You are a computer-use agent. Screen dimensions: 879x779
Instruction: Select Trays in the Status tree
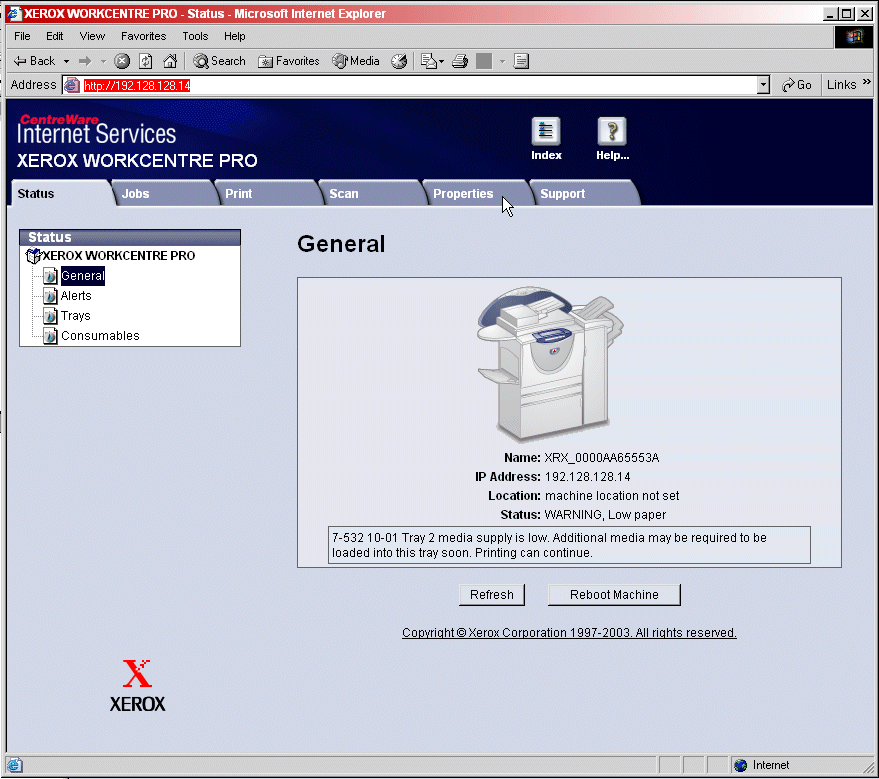tap(76, 315)
